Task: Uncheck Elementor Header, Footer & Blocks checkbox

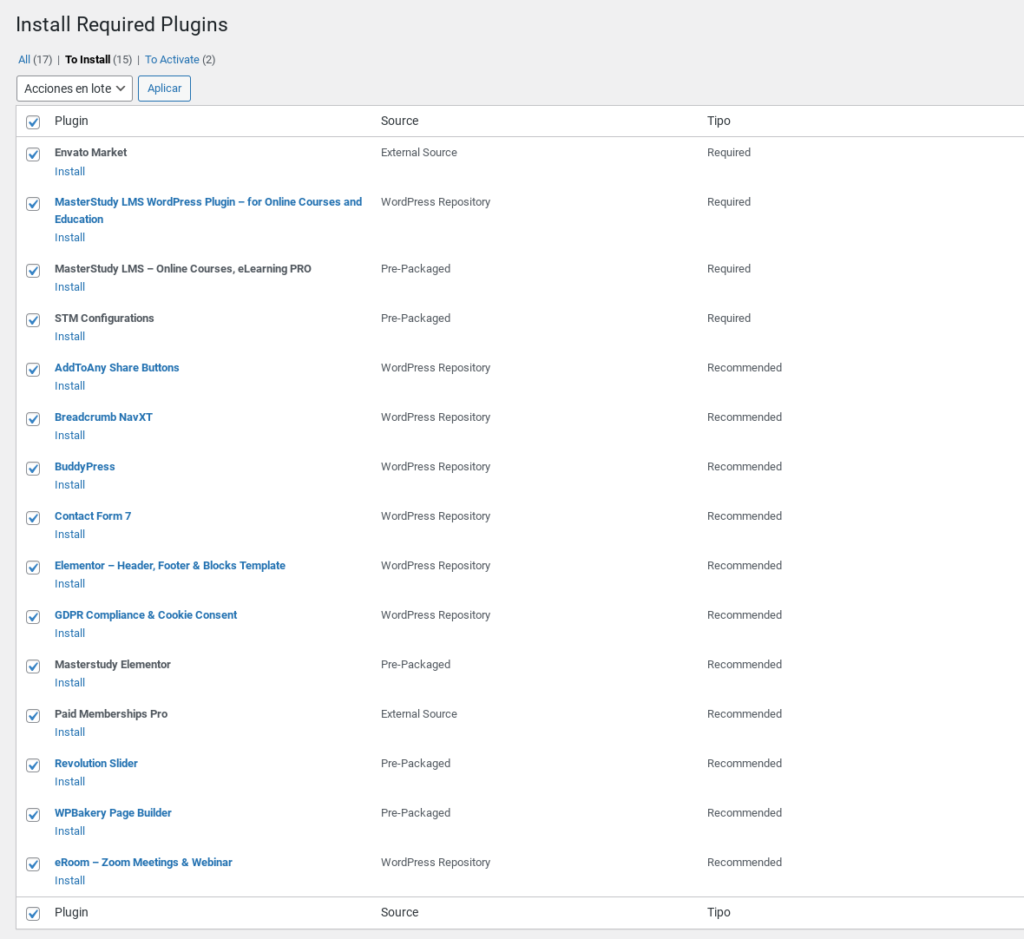Action: click(x=33, y=567)
